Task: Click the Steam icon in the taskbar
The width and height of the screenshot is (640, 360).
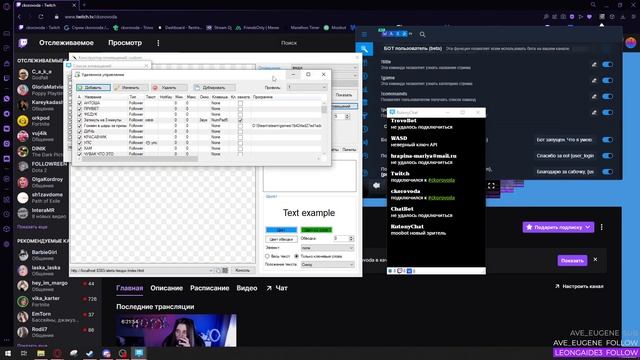Action: coord(90,353)
